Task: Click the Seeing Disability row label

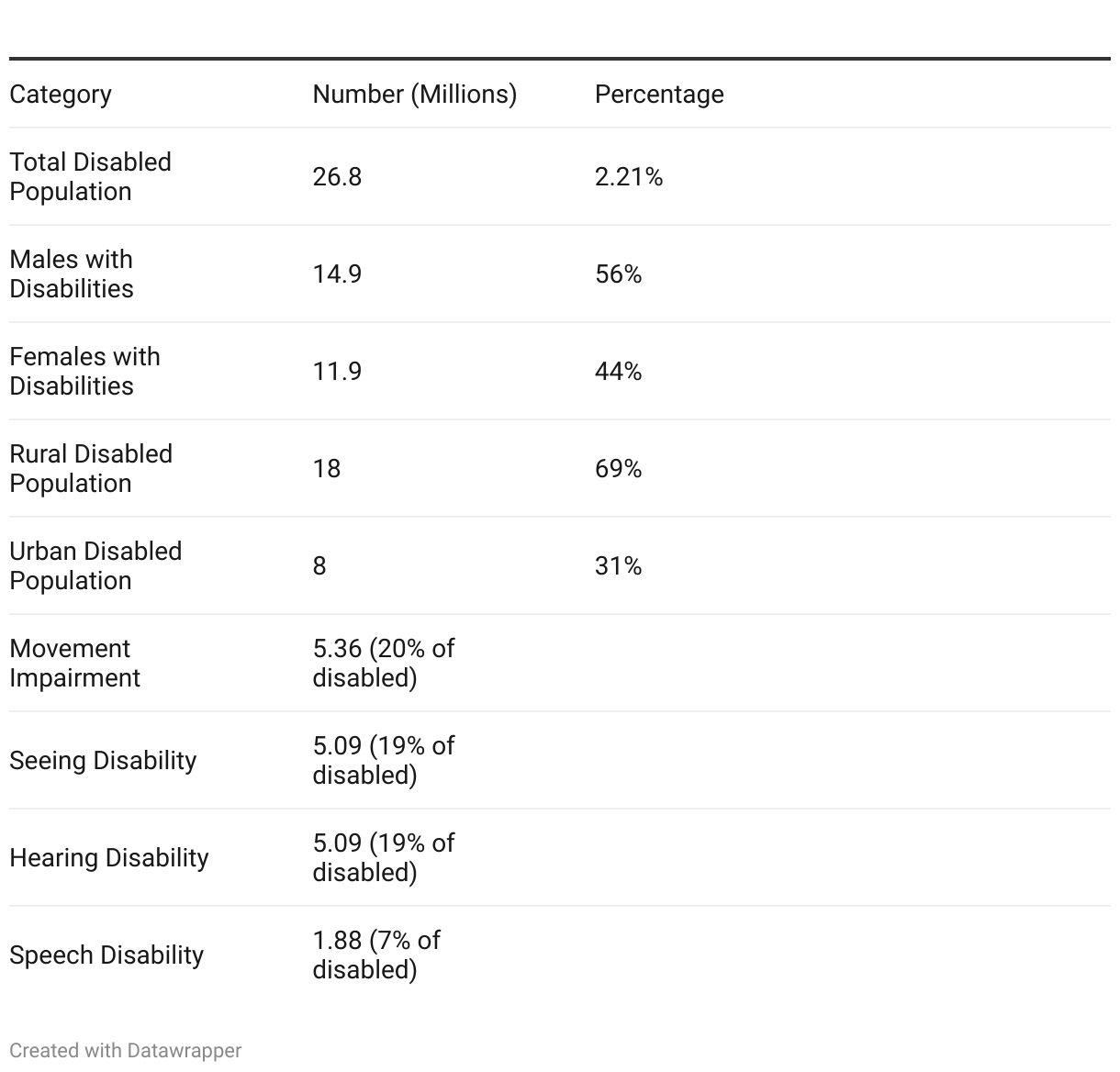Action: pos(103,761)
